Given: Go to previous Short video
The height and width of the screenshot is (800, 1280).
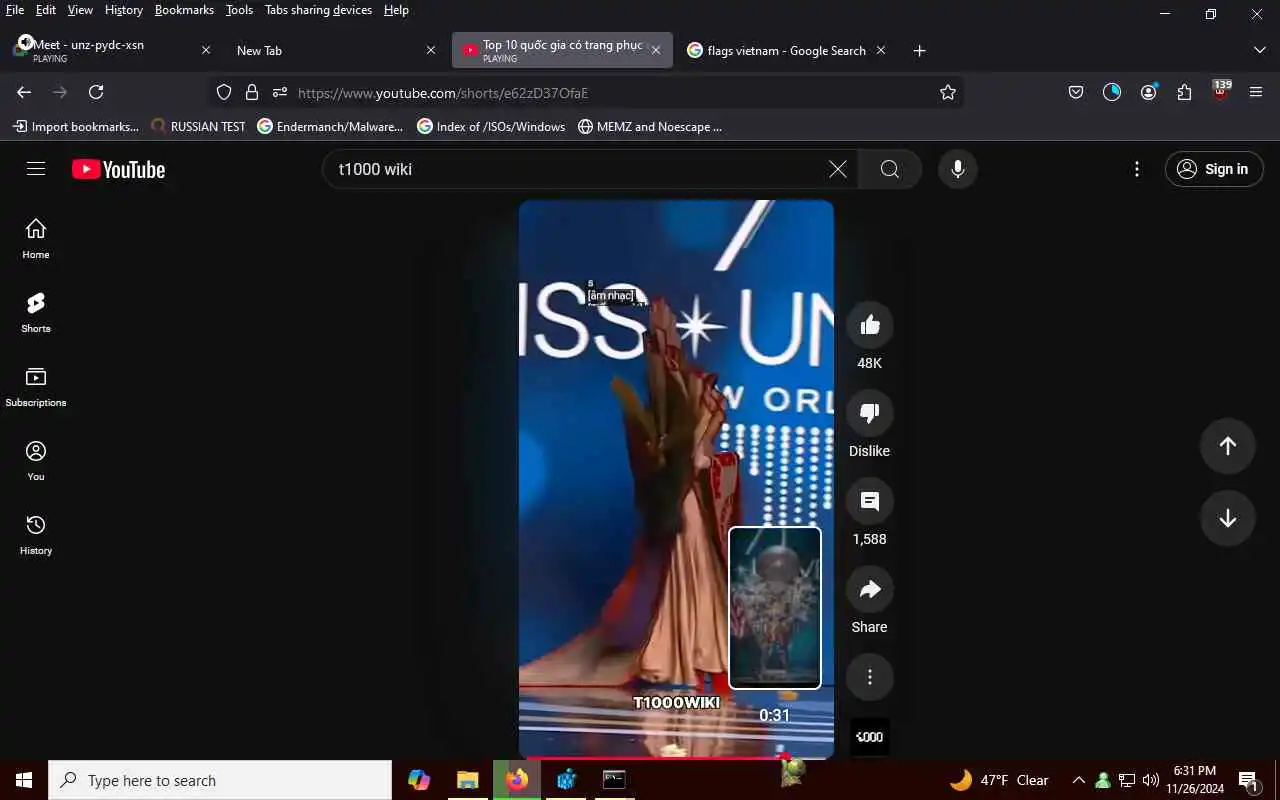Looking at the screenshot, I should click(x=1227, y=446).
